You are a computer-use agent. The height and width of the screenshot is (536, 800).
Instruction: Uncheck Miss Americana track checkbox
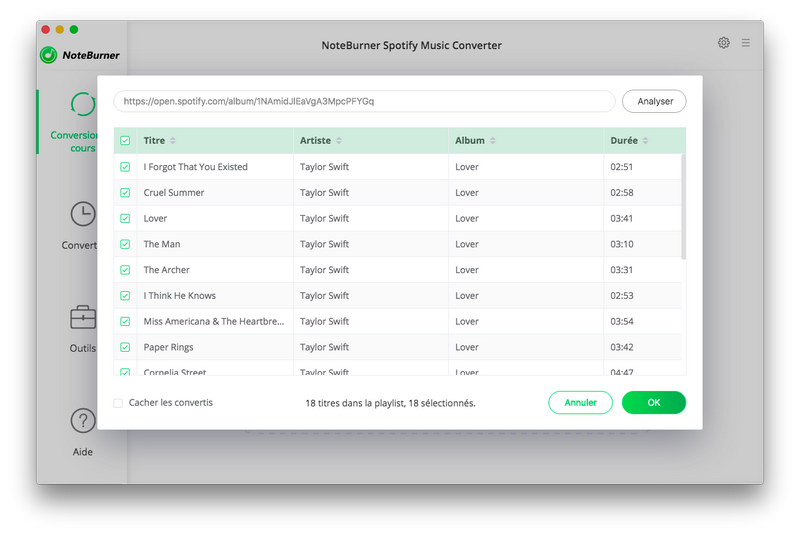(125, 321)
